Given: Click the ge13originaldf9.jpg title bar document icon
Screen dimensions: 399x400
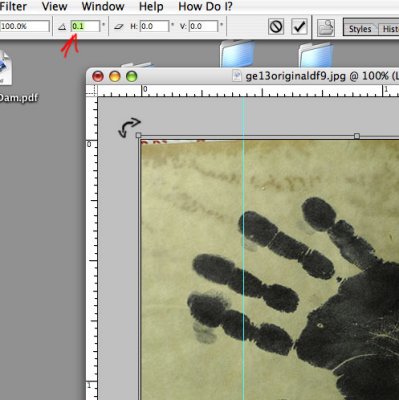Looking at the screenshot, I should [x=237, y=76].
